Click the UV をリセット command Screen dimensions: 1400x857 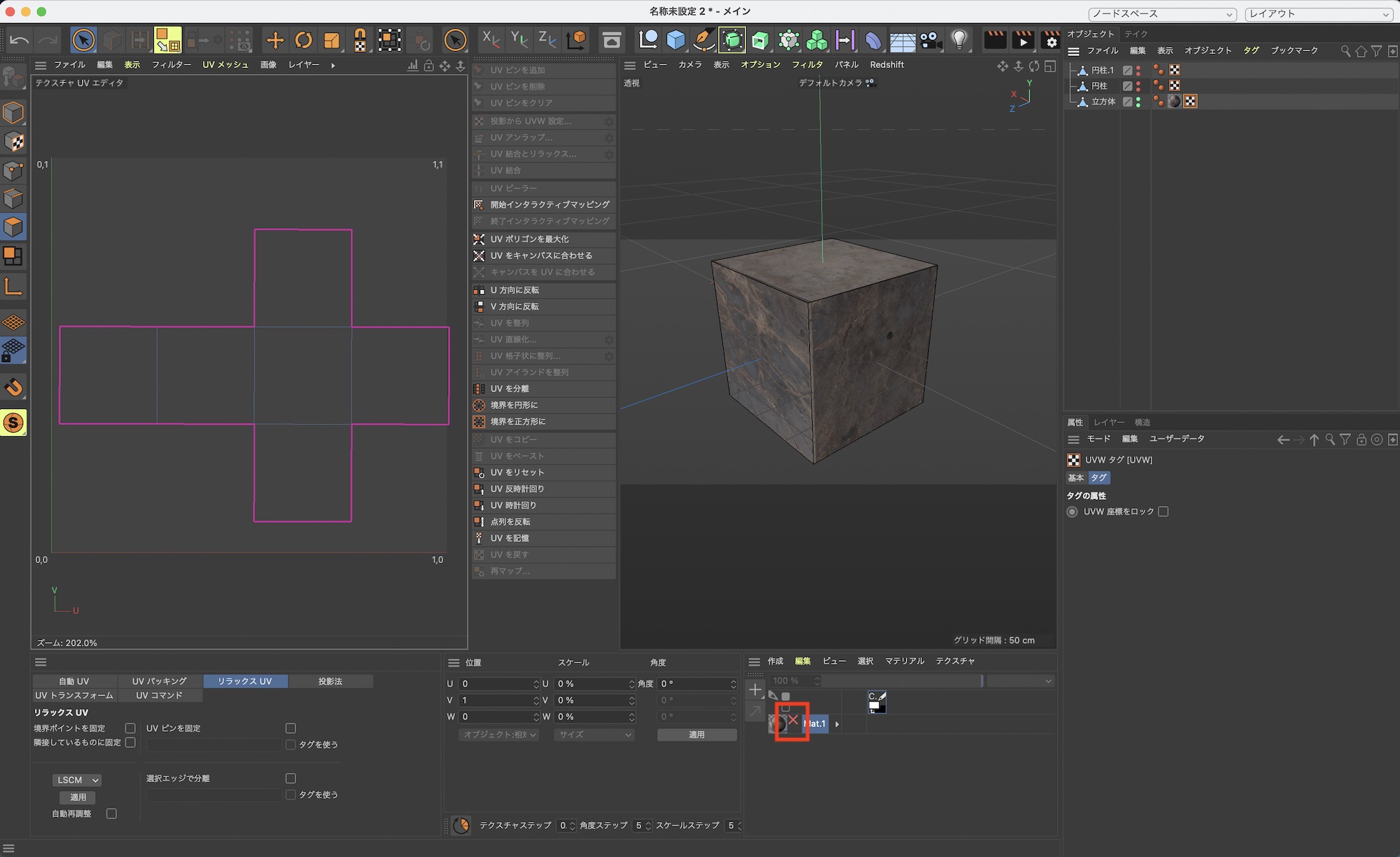(x=517, y=473)
